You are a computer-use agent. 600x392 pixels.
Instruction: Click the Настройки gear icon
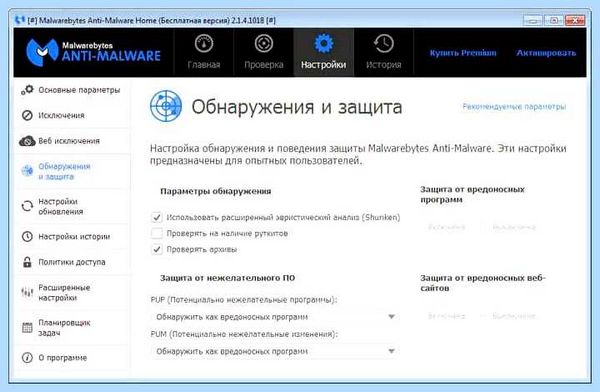pyautogui.click(x=324, y=44)
